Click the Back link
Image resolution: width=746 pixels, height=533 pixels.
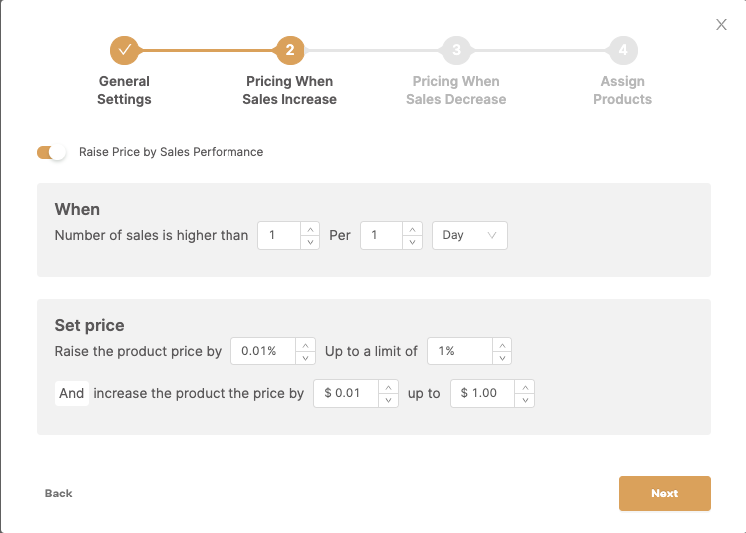59,494
